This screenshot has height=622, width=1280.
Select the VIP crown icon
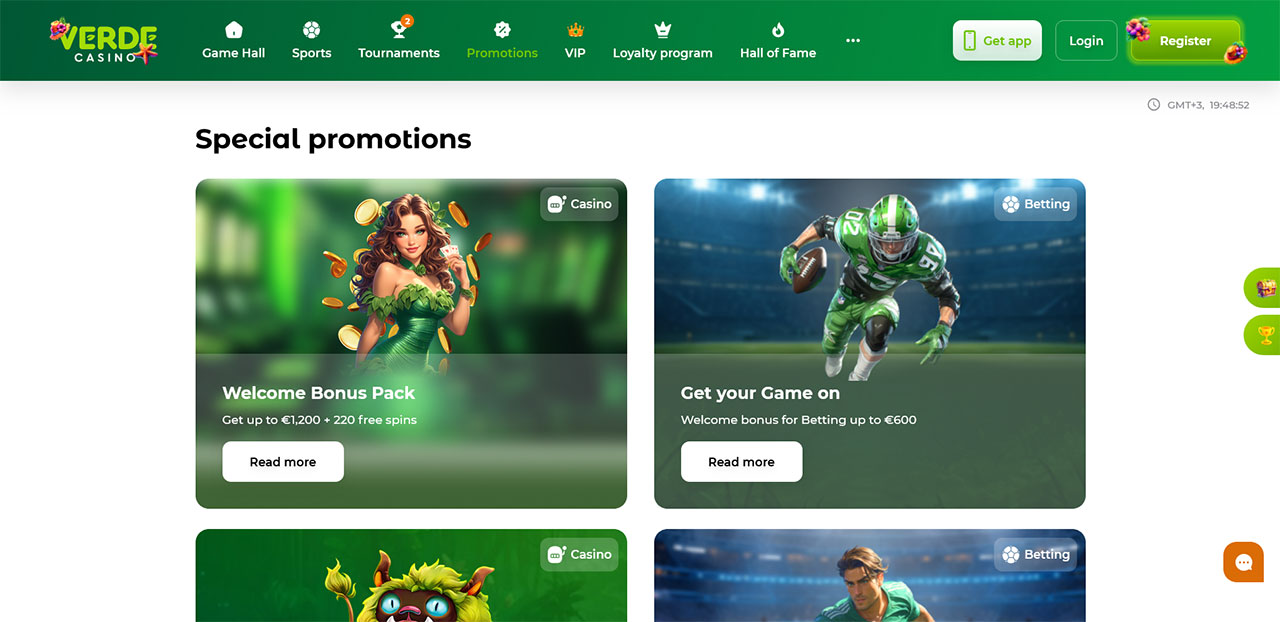point(575,29)
